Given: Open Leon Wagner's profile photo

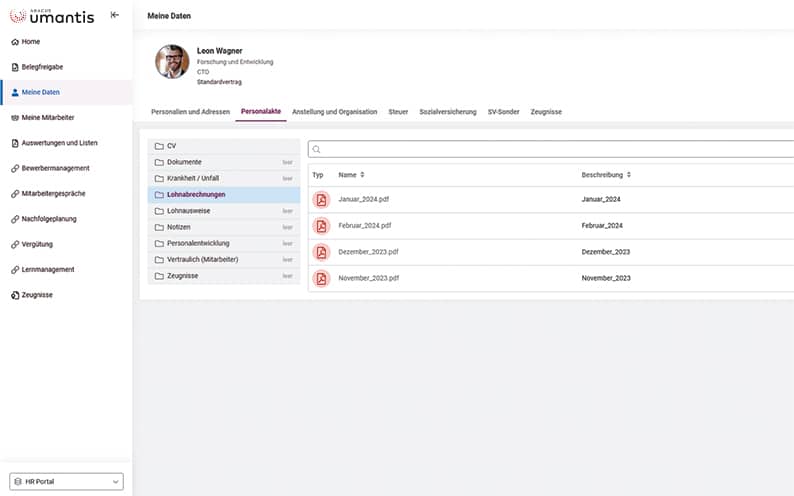Looking at the screenshot, I should click(x=172, y=61).
